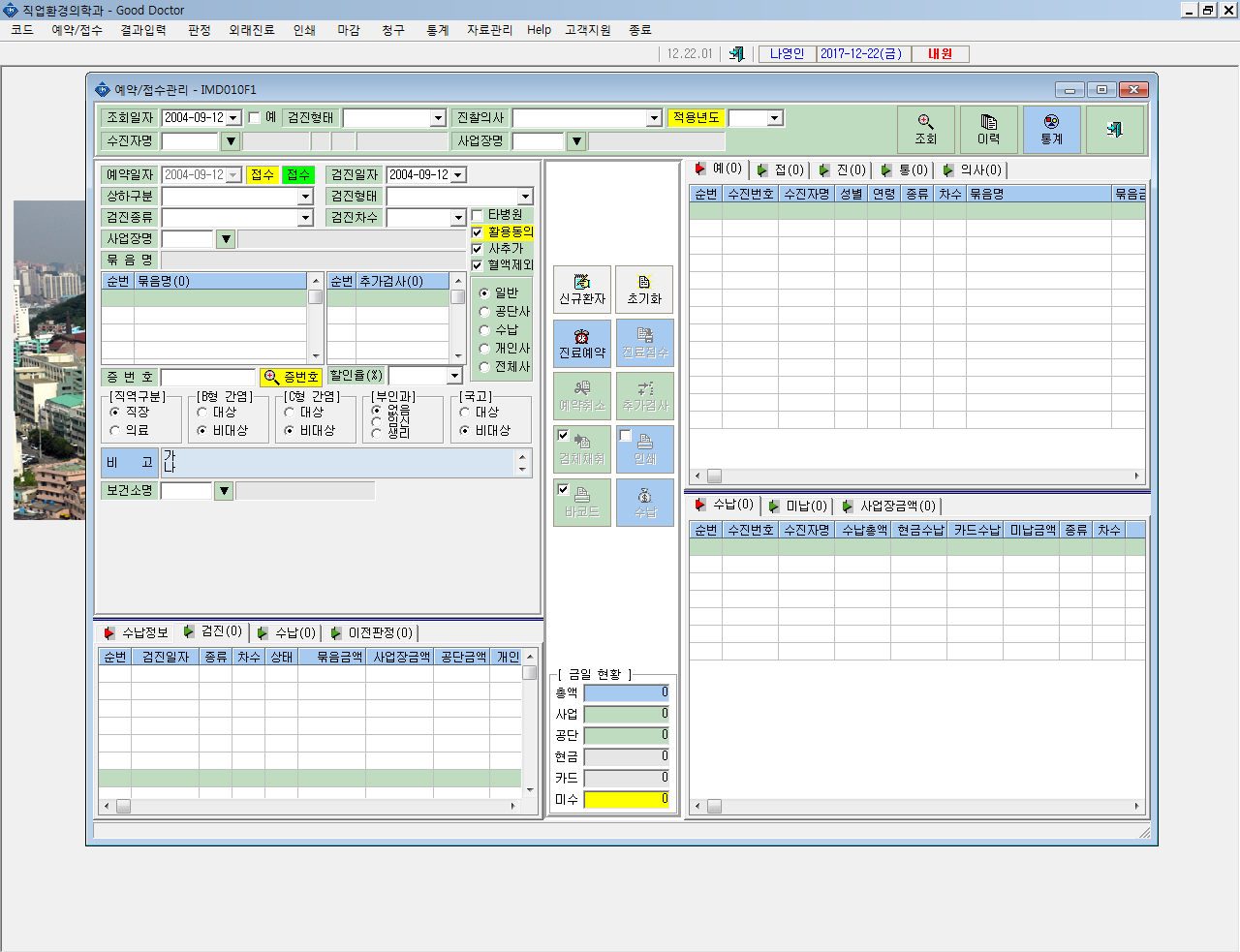Open the 결과입력 menu
Screen dimensions: 1240x952
coord(143,30)
